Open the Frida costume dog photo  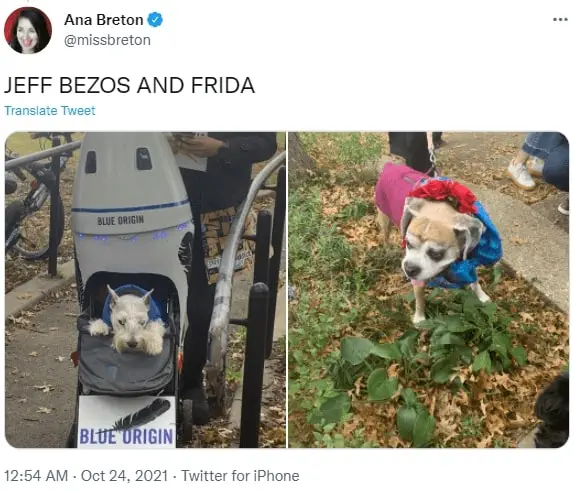(429, 289)
